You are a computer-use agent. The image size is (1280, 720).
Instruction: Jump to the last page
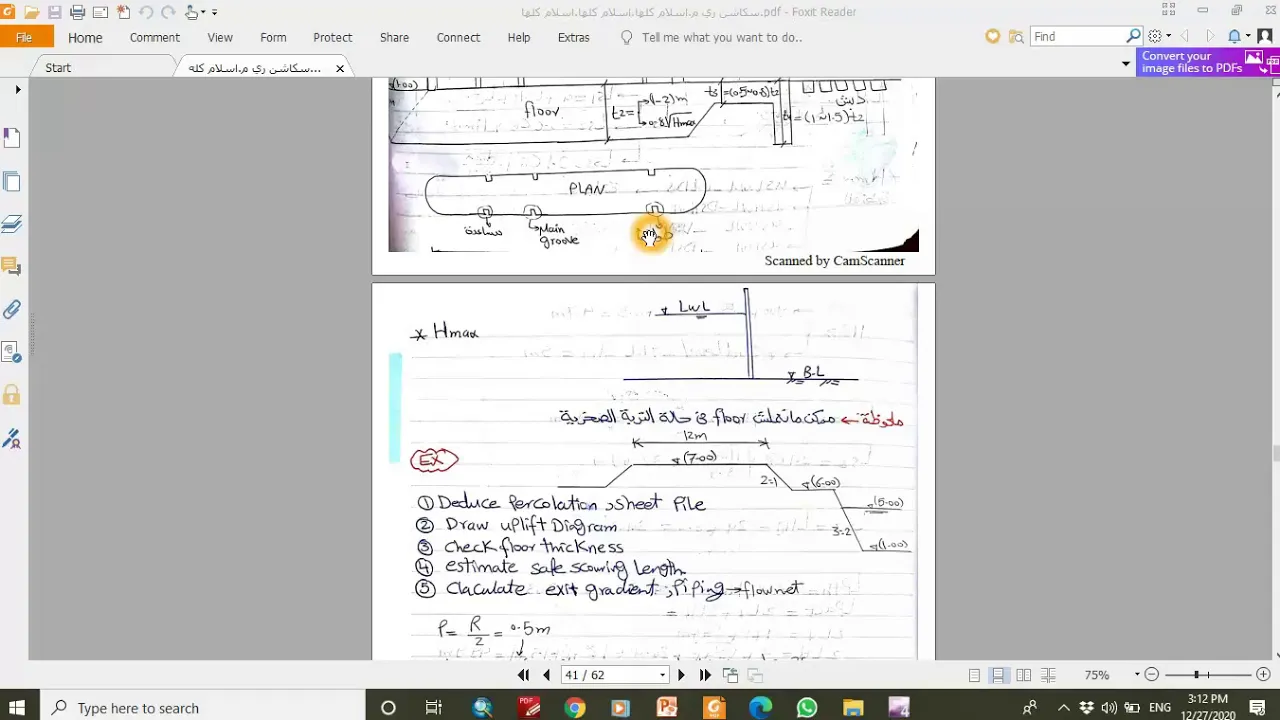(705, 675)
